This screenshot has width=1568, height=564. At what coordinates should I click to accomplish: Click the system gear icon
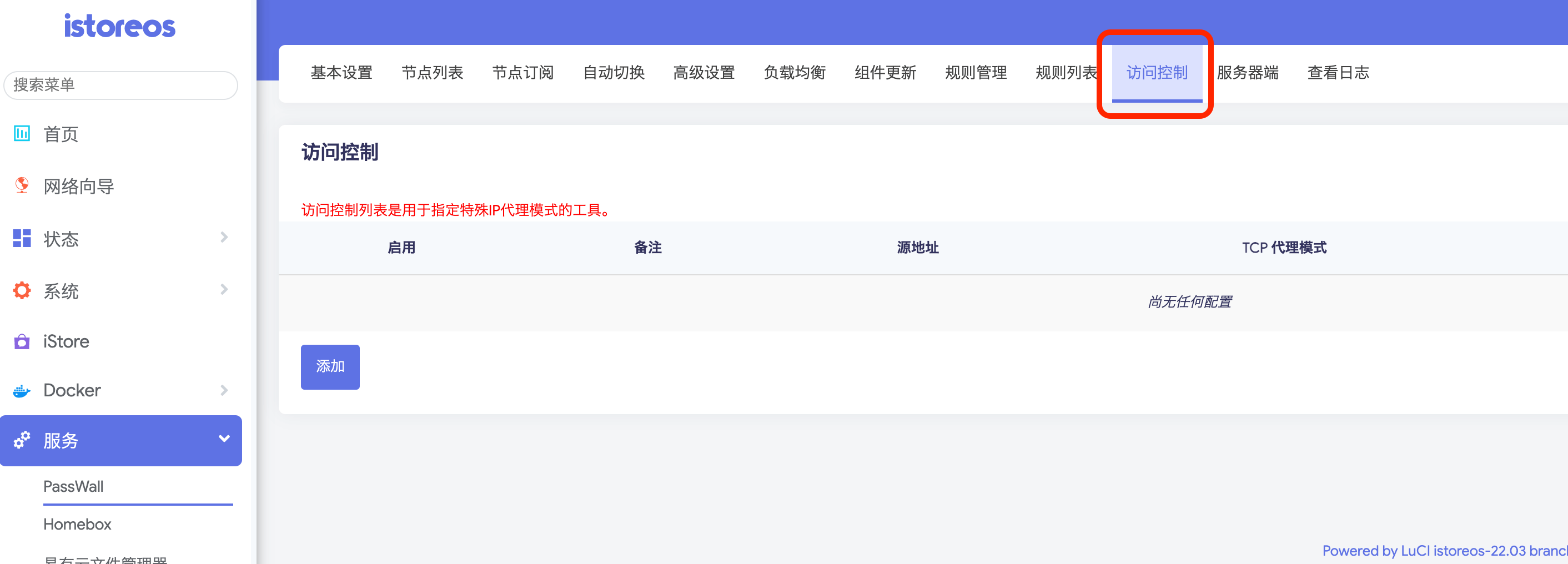pos(22,291)
